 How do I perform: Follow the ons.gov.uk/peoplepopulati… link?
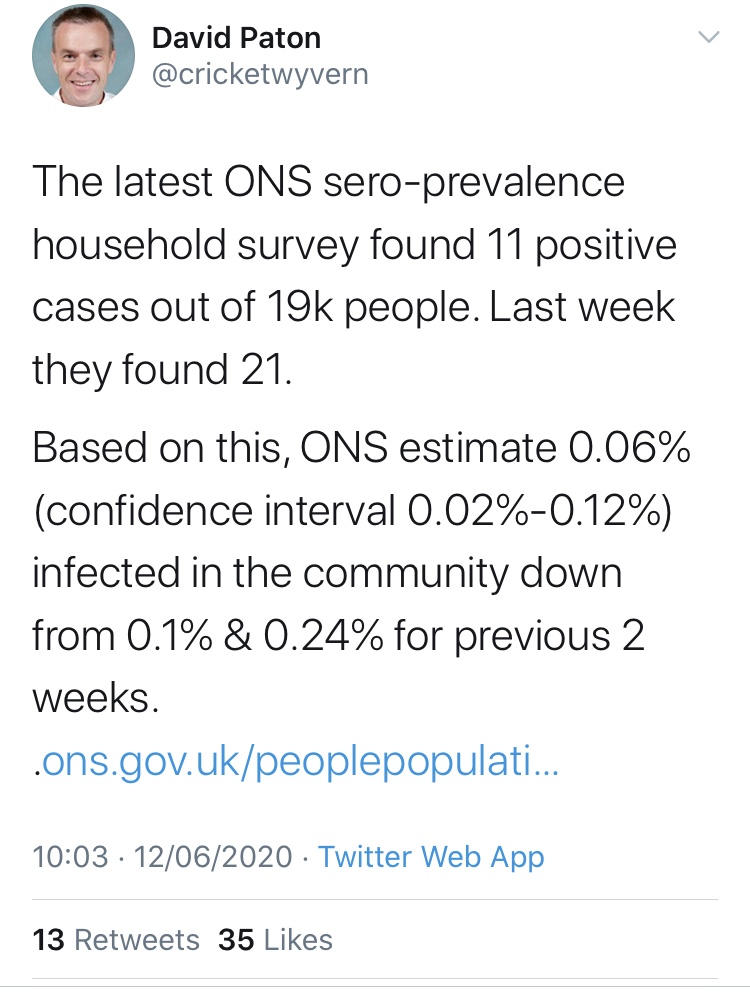296,763
